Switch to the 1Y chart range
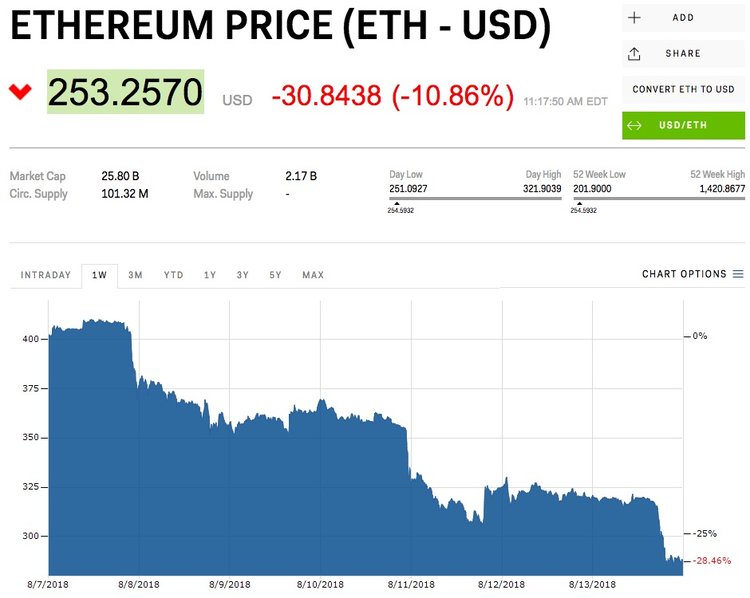Image resolution: width=750 pixels, height=598 pixels. point(210,275)
